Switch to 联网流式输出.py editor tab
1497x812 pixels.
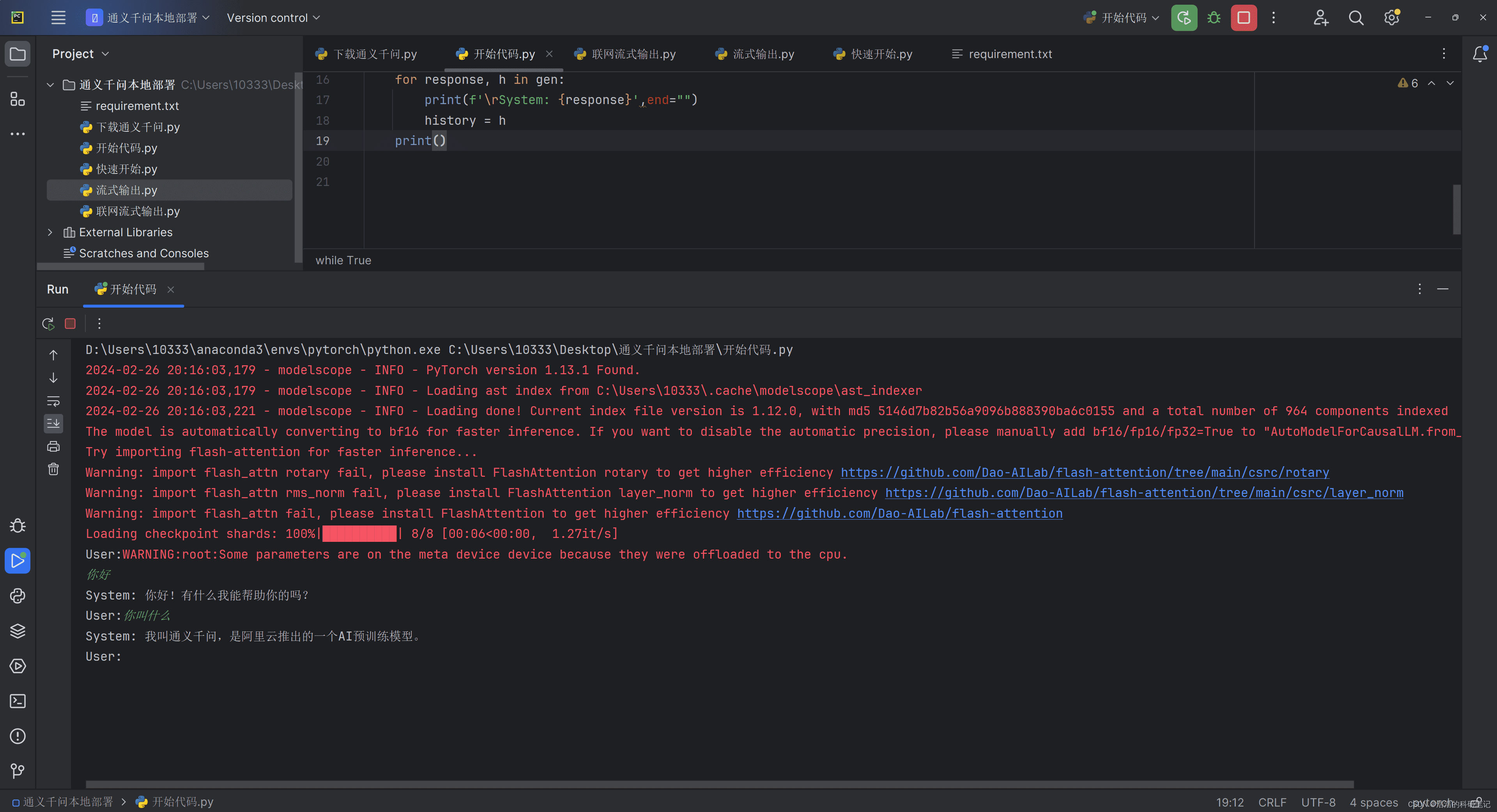pyautogui.click(x=625, y=54)
